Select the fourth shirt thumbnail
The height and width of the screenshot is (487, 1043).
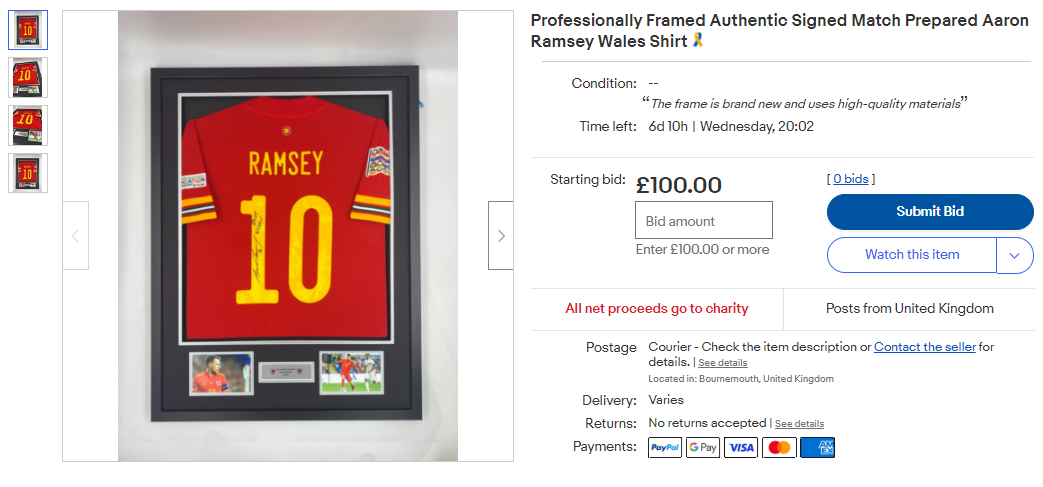click(28, 173)
